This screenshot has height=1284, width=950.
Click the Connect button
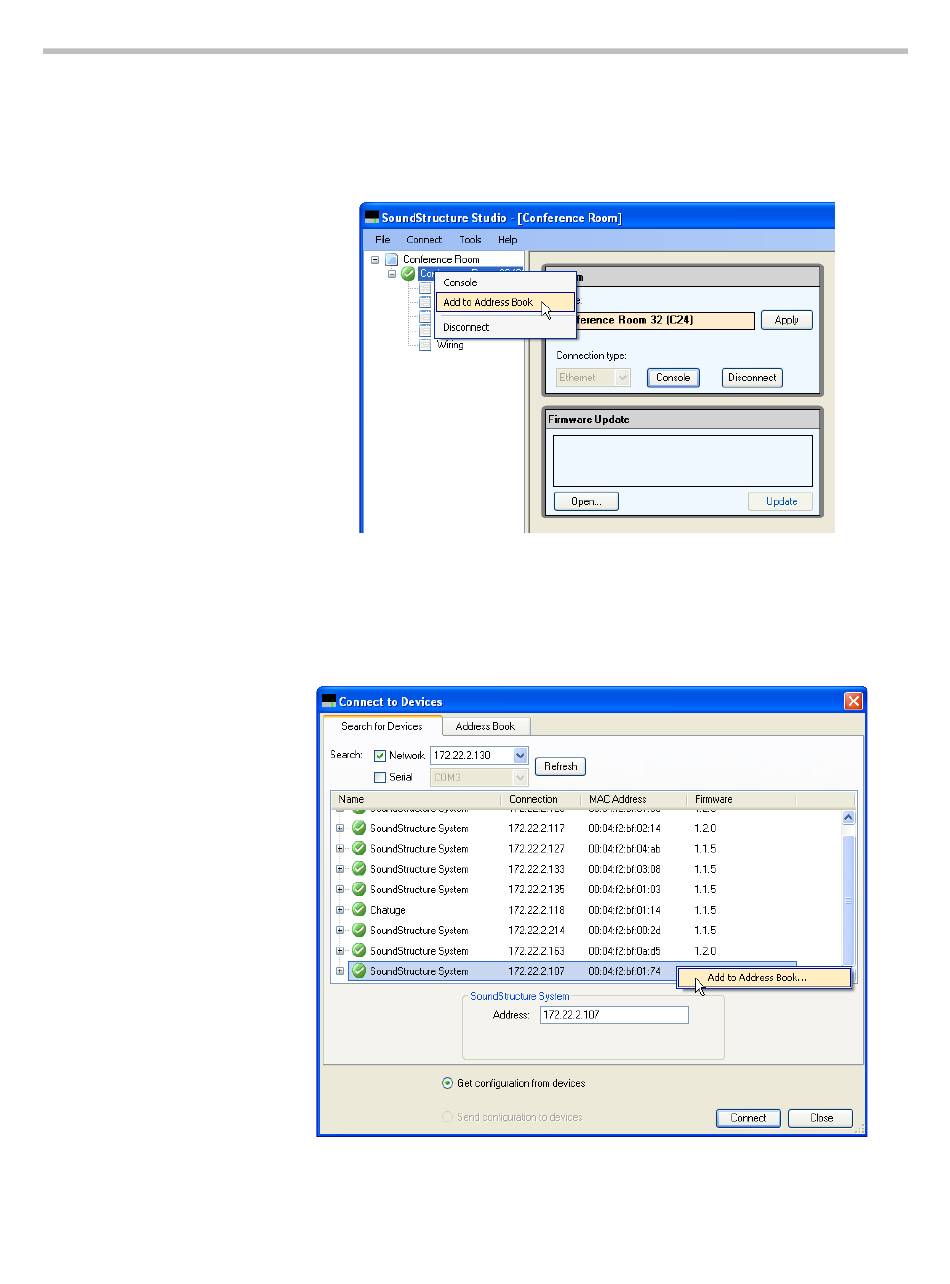point(748,1118)
